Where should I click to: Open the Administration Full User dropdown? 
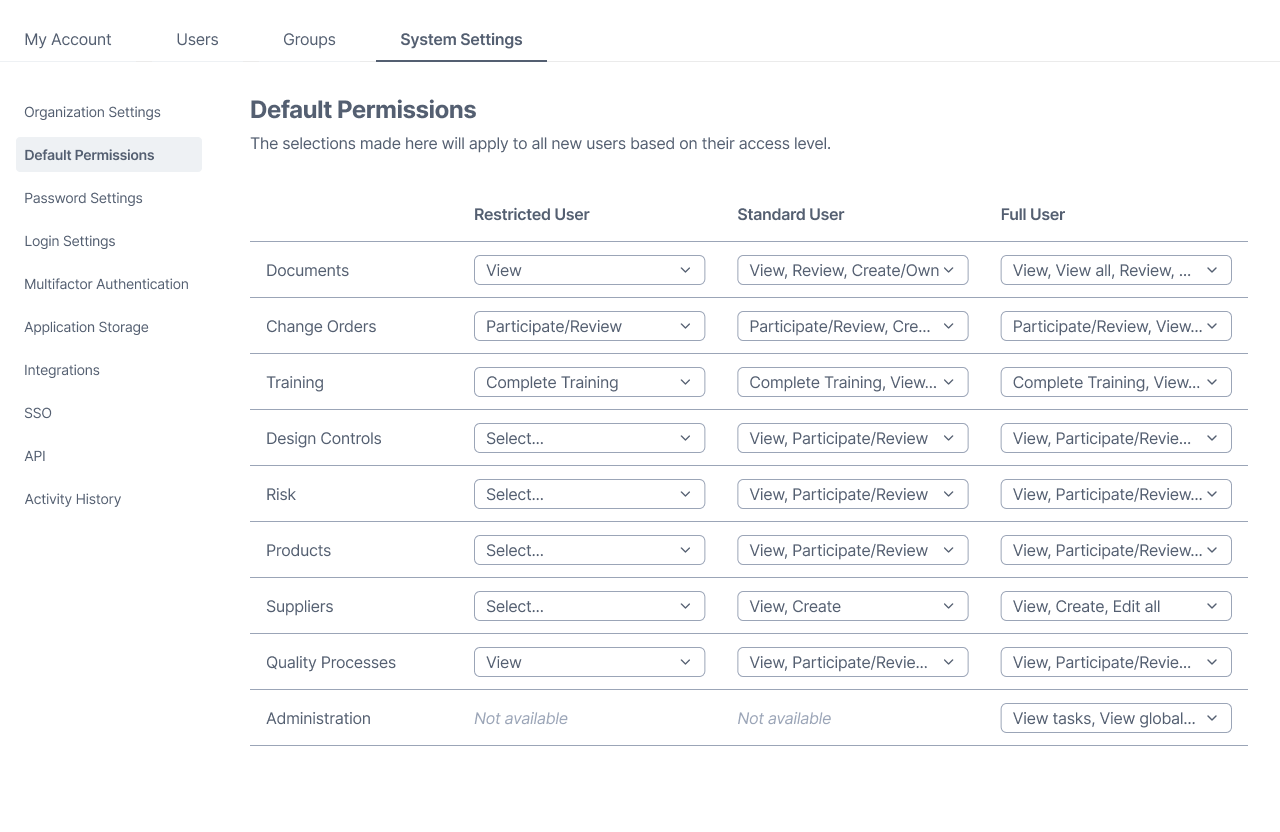click(1115, 718)
